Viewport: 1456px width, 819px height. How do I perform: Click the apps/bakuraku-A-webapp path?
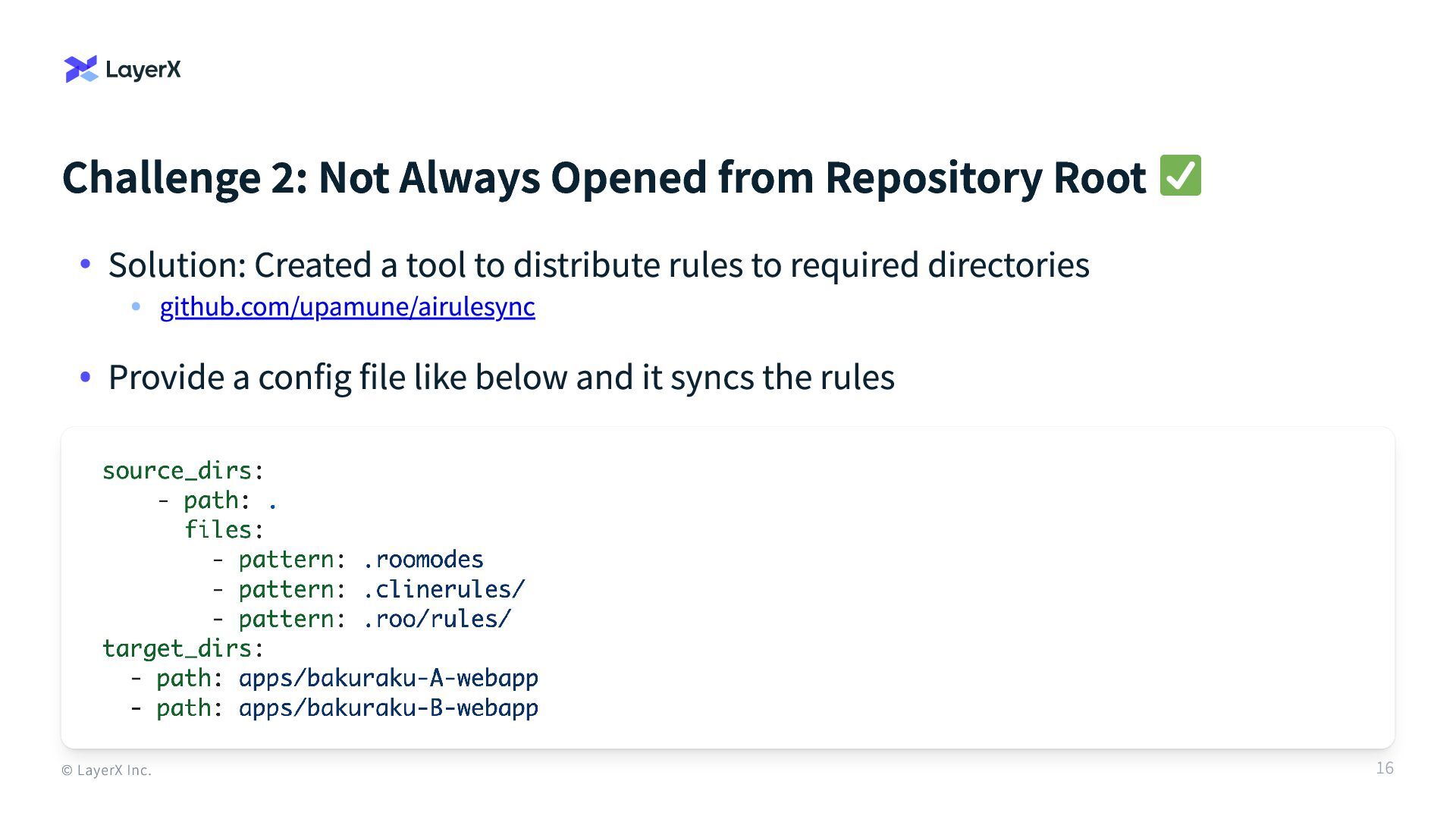click(x=388, y=678)
